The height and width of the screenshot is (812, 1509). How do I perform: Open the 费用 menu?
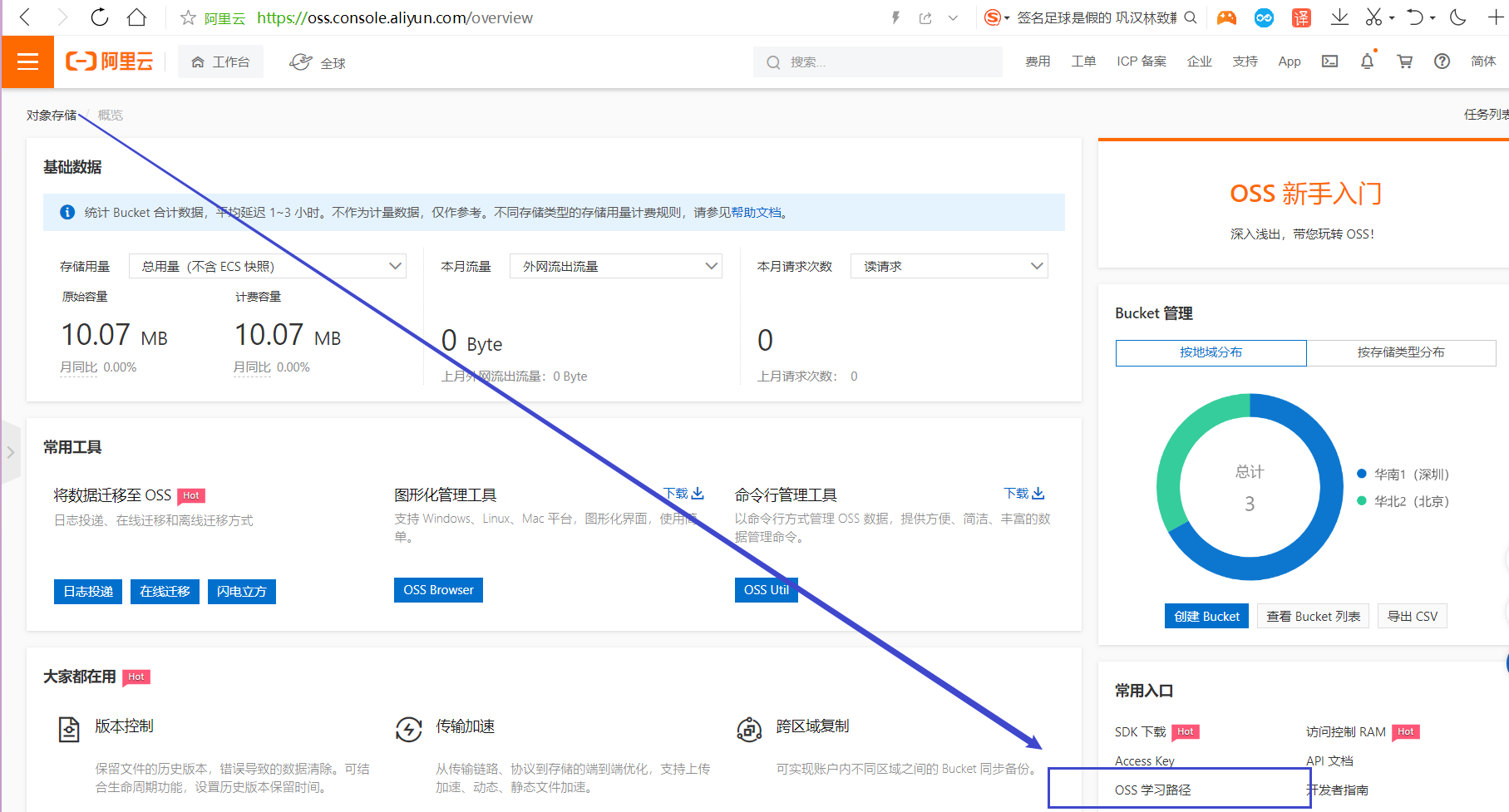1038,62
